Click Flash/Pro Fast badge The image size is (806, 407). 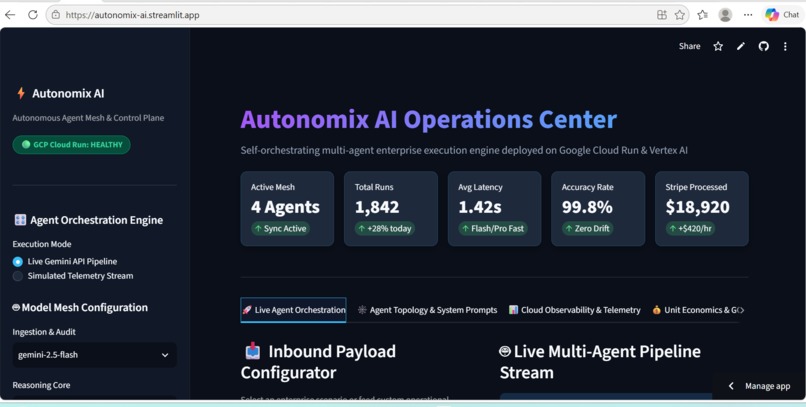click(x=493, y=229)
